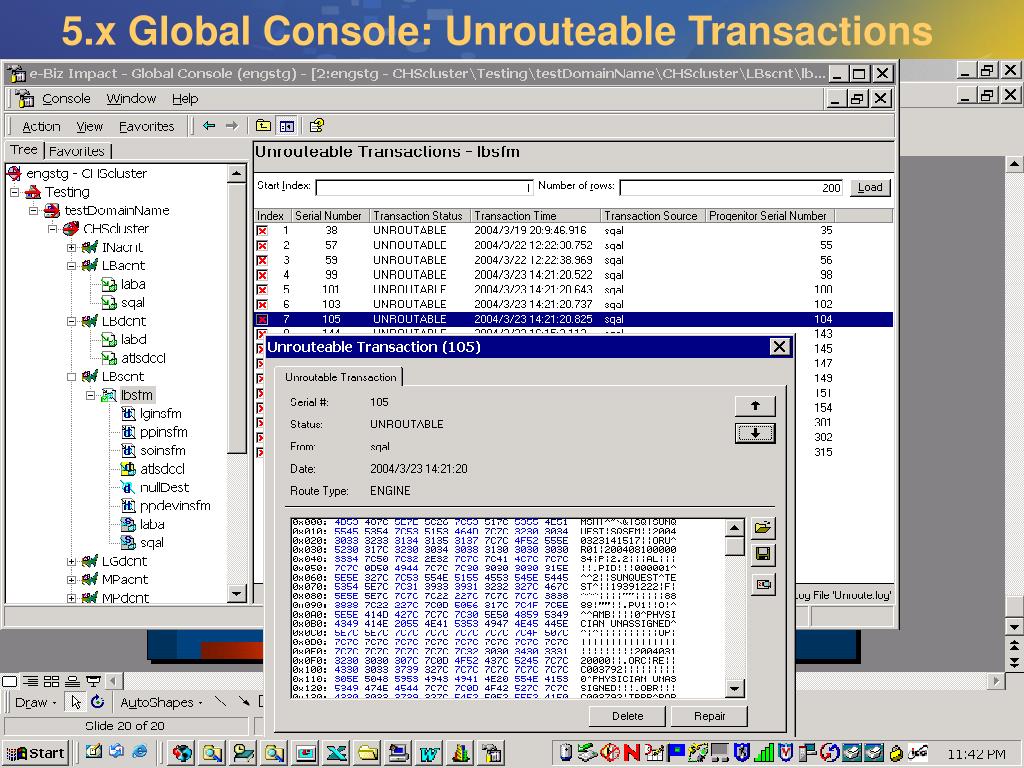Click the Back arrow in the console toolbar

tap(209, 125)
